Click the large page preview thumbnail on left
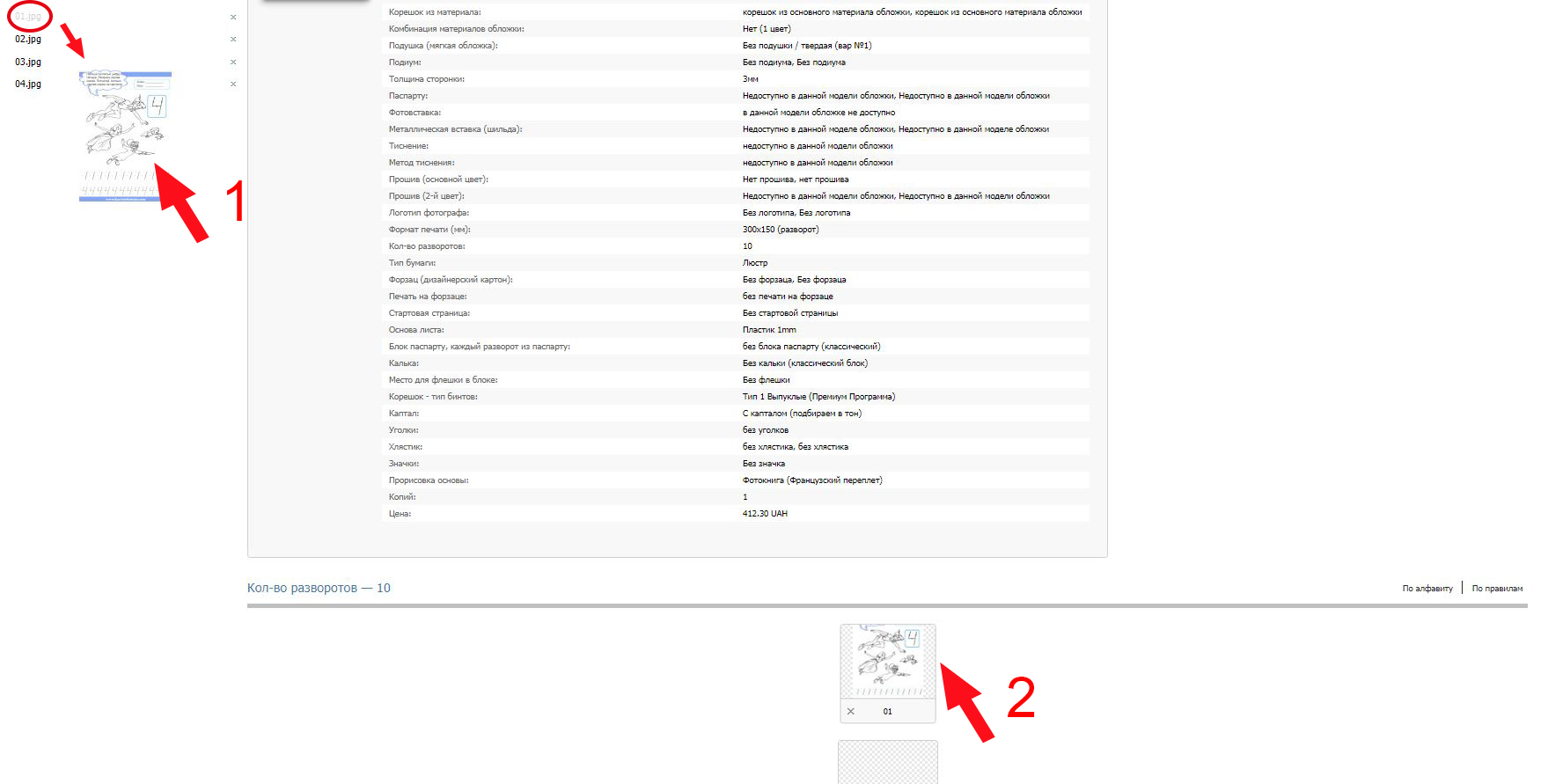This screenshot has width=1548, height=784. click(125, 136)
